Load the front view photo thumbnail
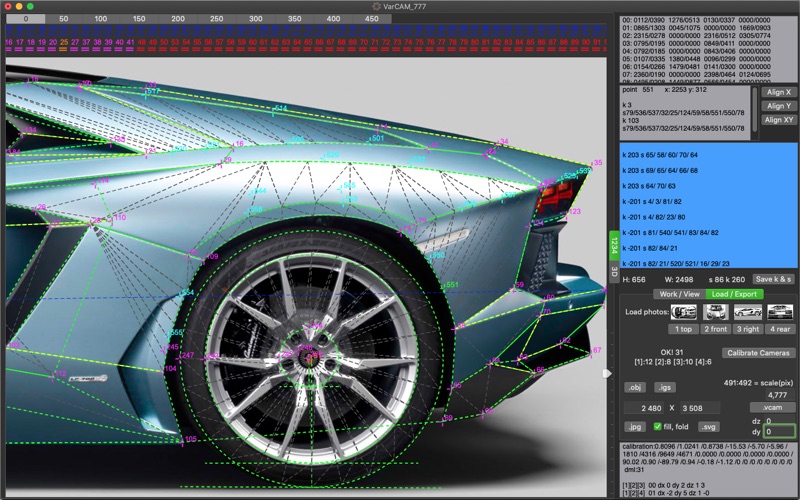Viewport: 800px width, 500px height. pyautogui.click(x=716, y=312)
